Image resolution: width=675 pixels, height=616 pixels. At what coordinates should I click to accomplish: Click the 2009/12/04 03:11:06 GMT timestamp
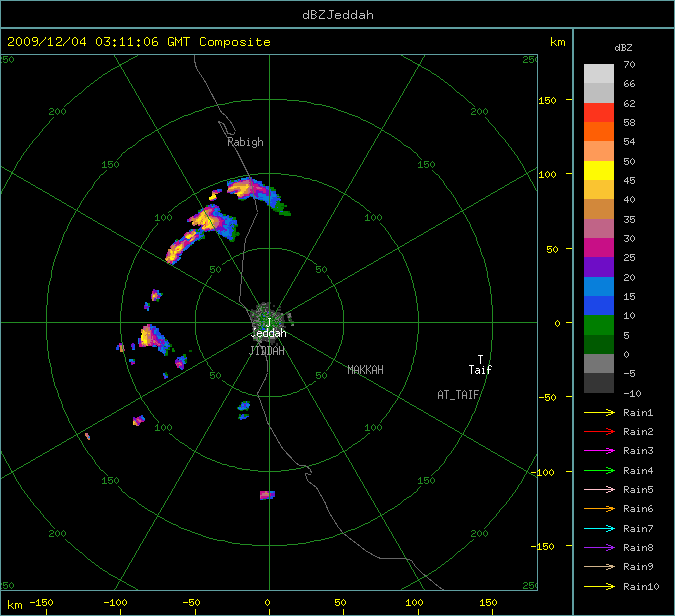point(99,42)
